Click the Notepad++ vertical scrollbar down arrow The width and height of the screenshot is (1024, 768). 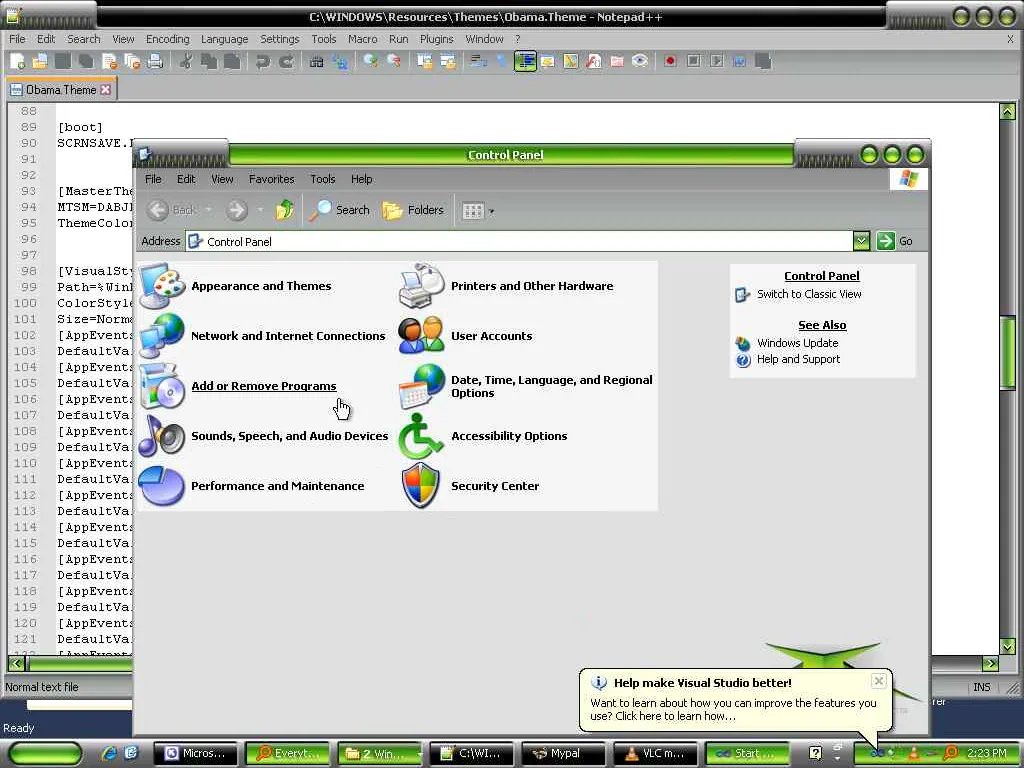point(1008,646)
